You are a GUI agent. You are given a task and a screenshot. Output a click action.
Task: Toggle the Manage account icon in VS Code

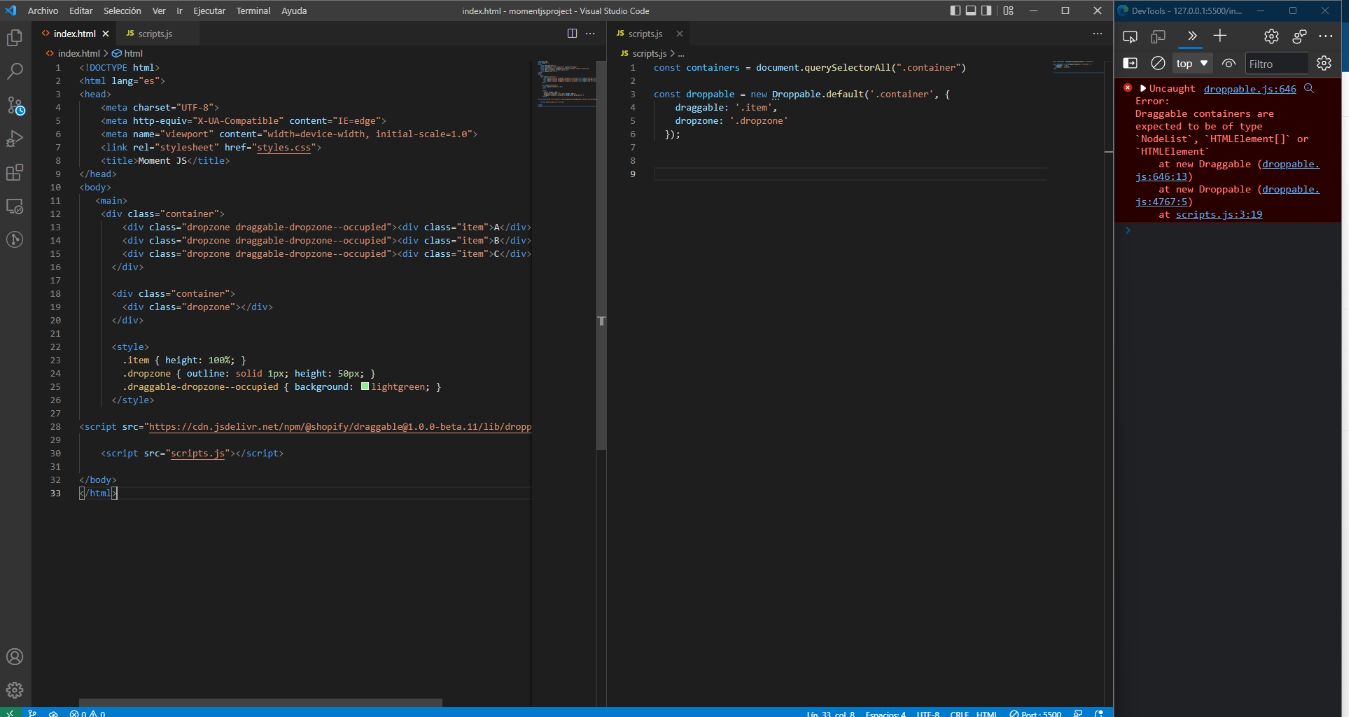pos(15,656)
